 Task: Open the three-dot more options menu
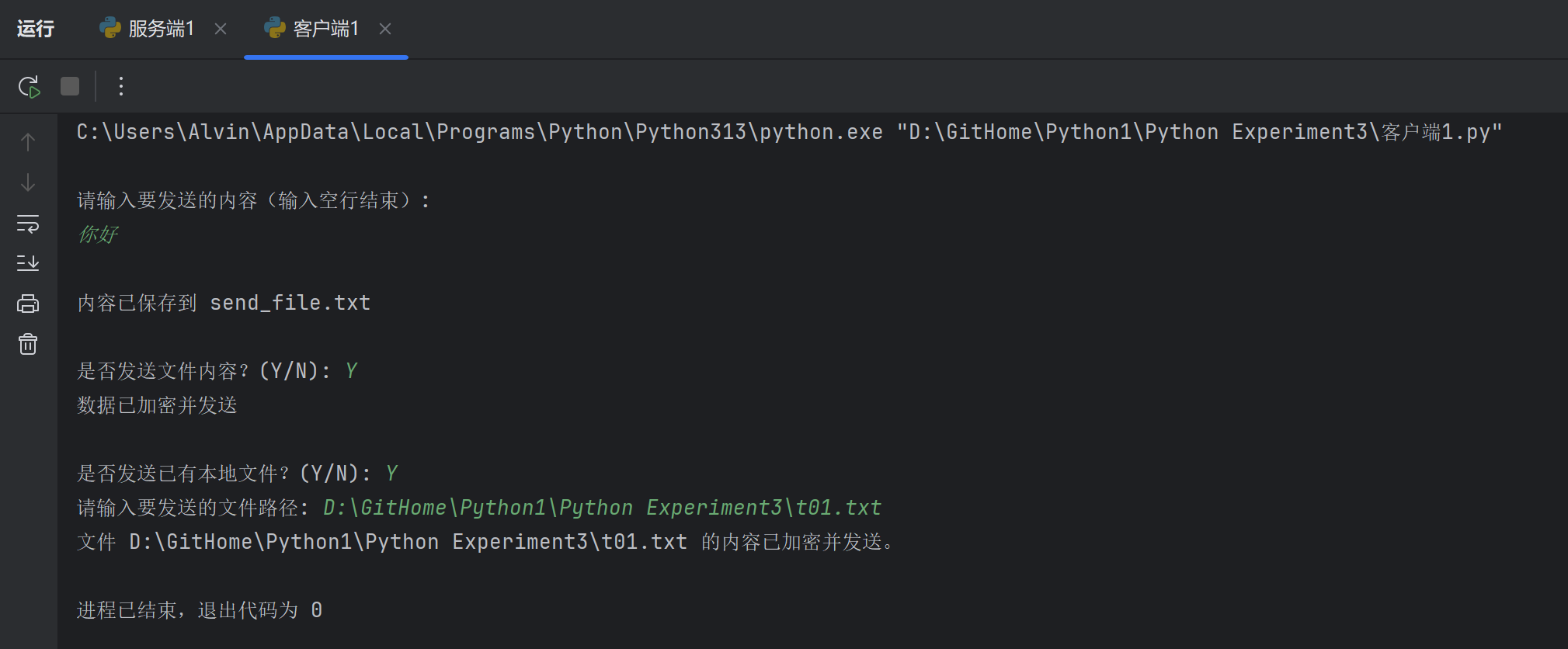pos(120,86)
